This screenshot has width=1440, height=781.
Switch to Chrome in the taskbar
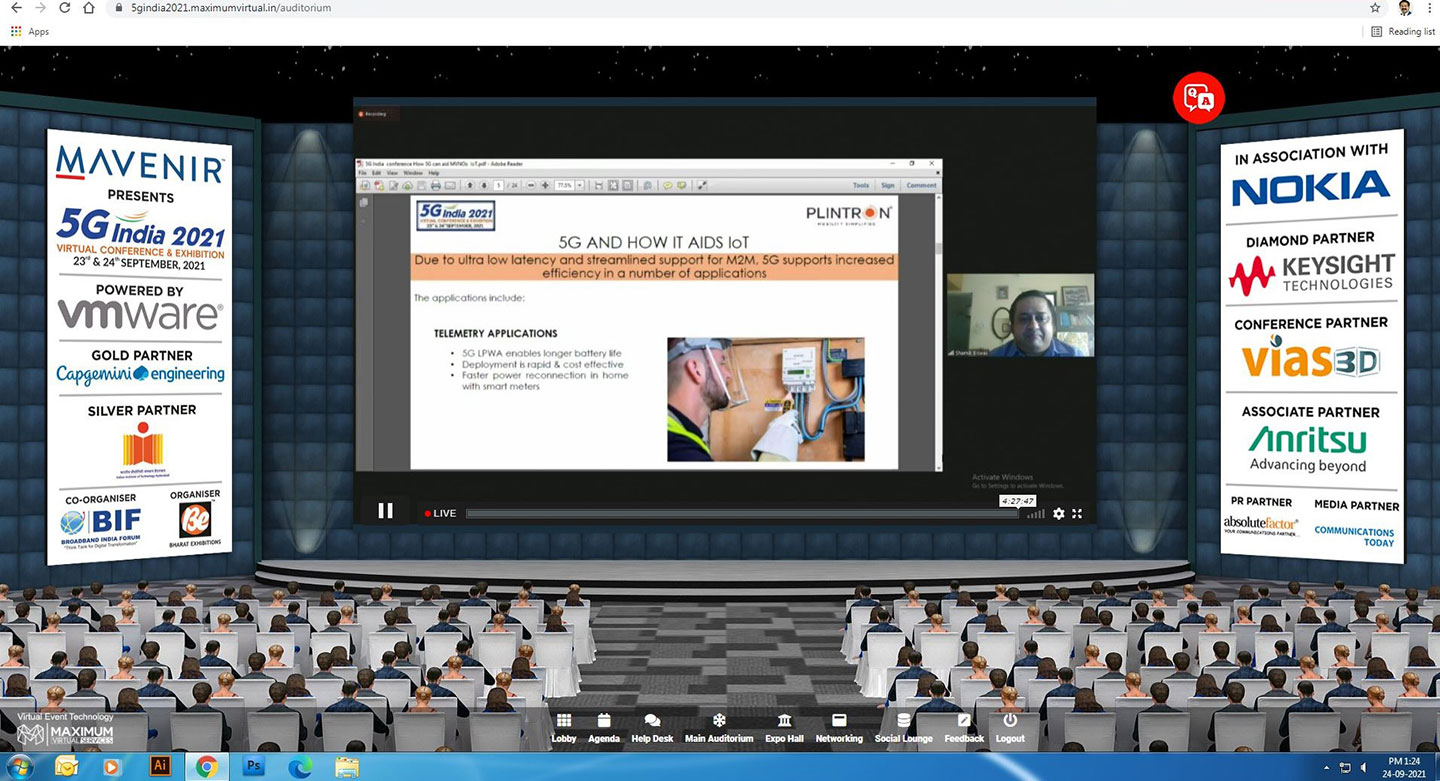tap(207, 767)
